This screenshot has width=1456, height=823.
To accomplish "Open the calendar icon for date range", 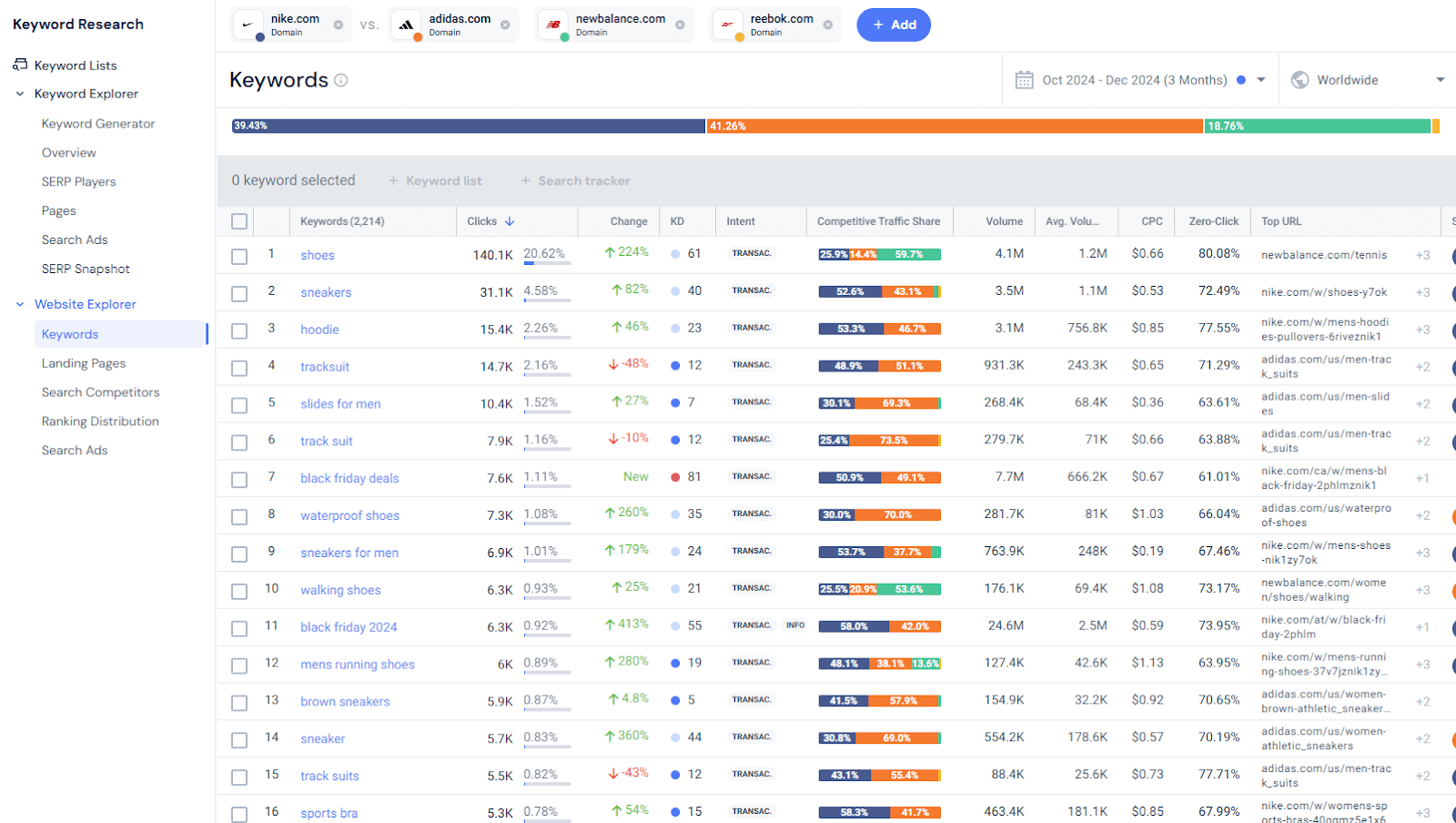I will point(1026,79).
